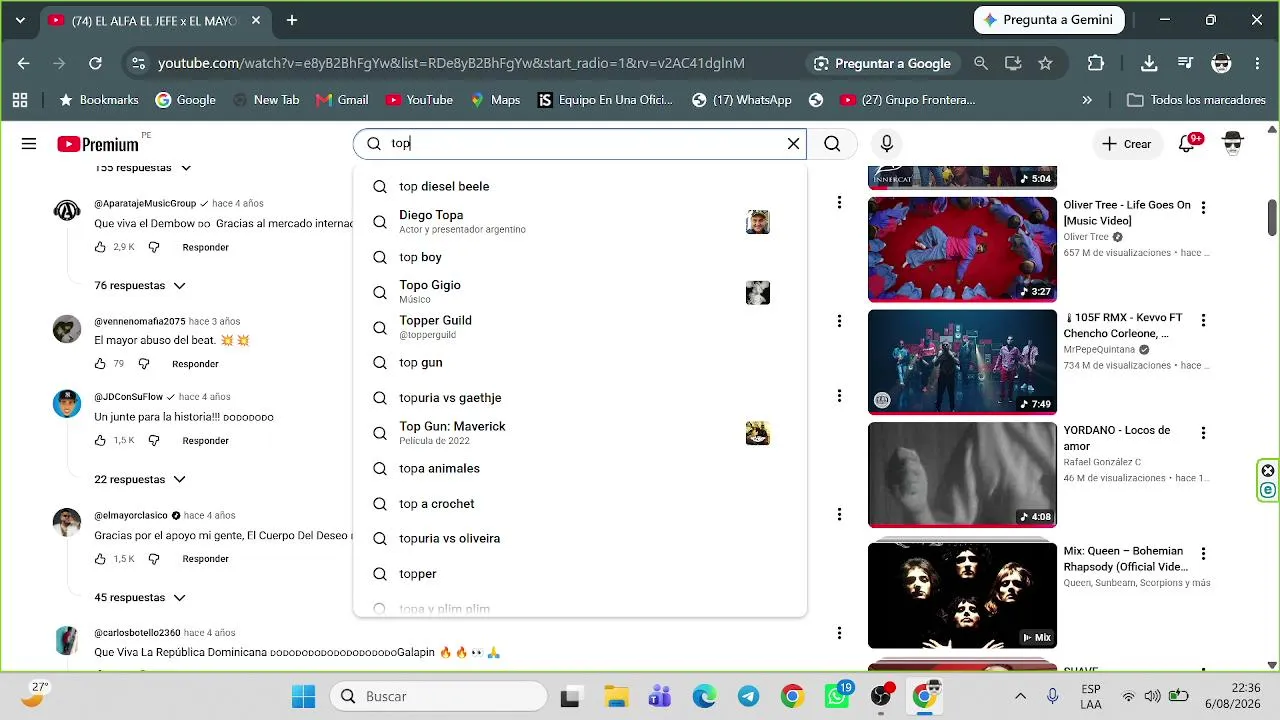Image resolution: width=1280 pixels, height=720 pixels.
Task: Submit search with magnifier button
Action: (832, 144)
